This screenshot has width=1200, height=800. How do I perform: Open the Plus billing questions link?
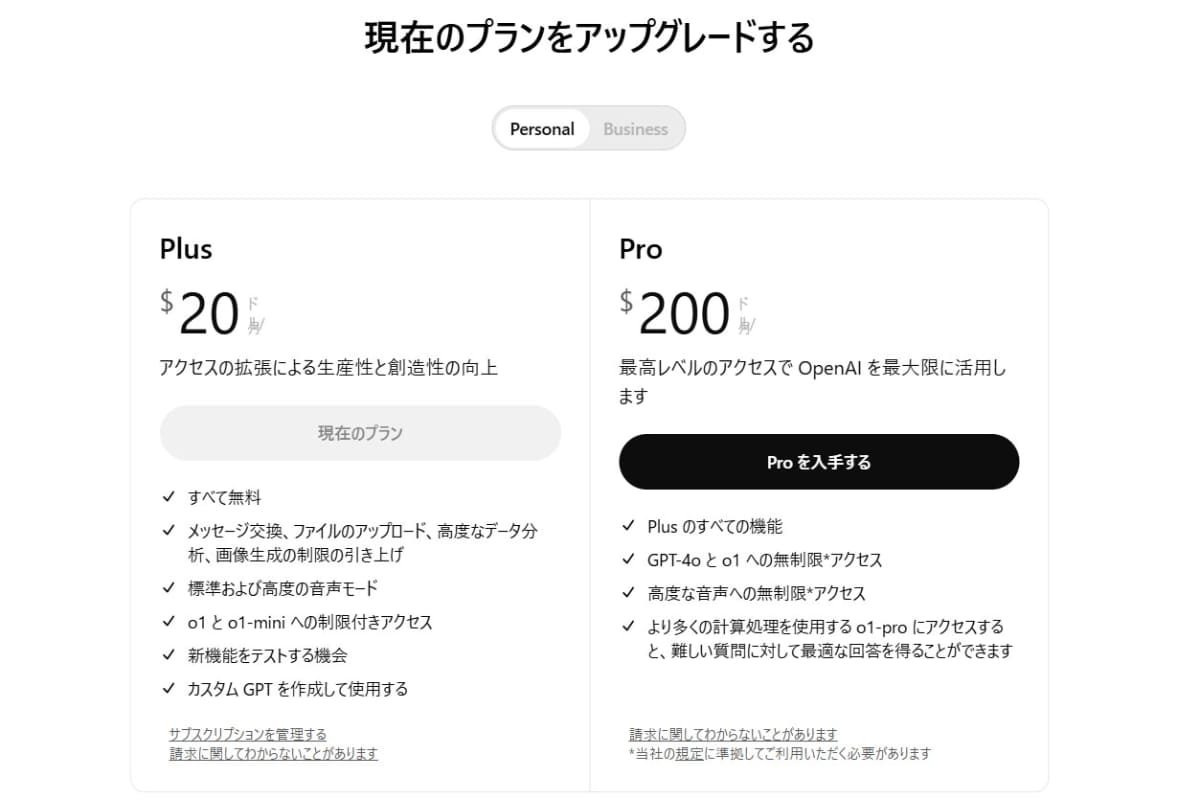coord(273,753)
